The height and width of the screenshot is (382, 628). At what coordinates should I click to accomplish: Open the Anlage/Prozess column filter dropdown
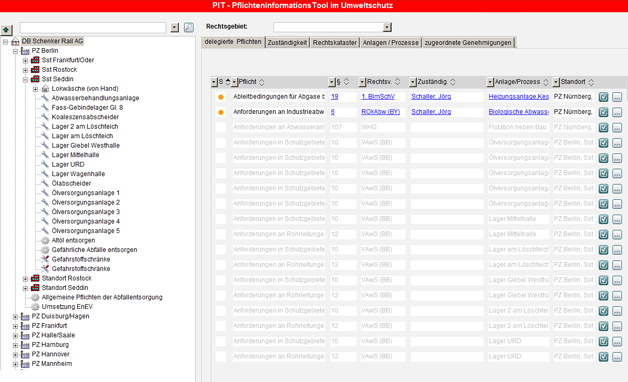[x=490, y=82]
